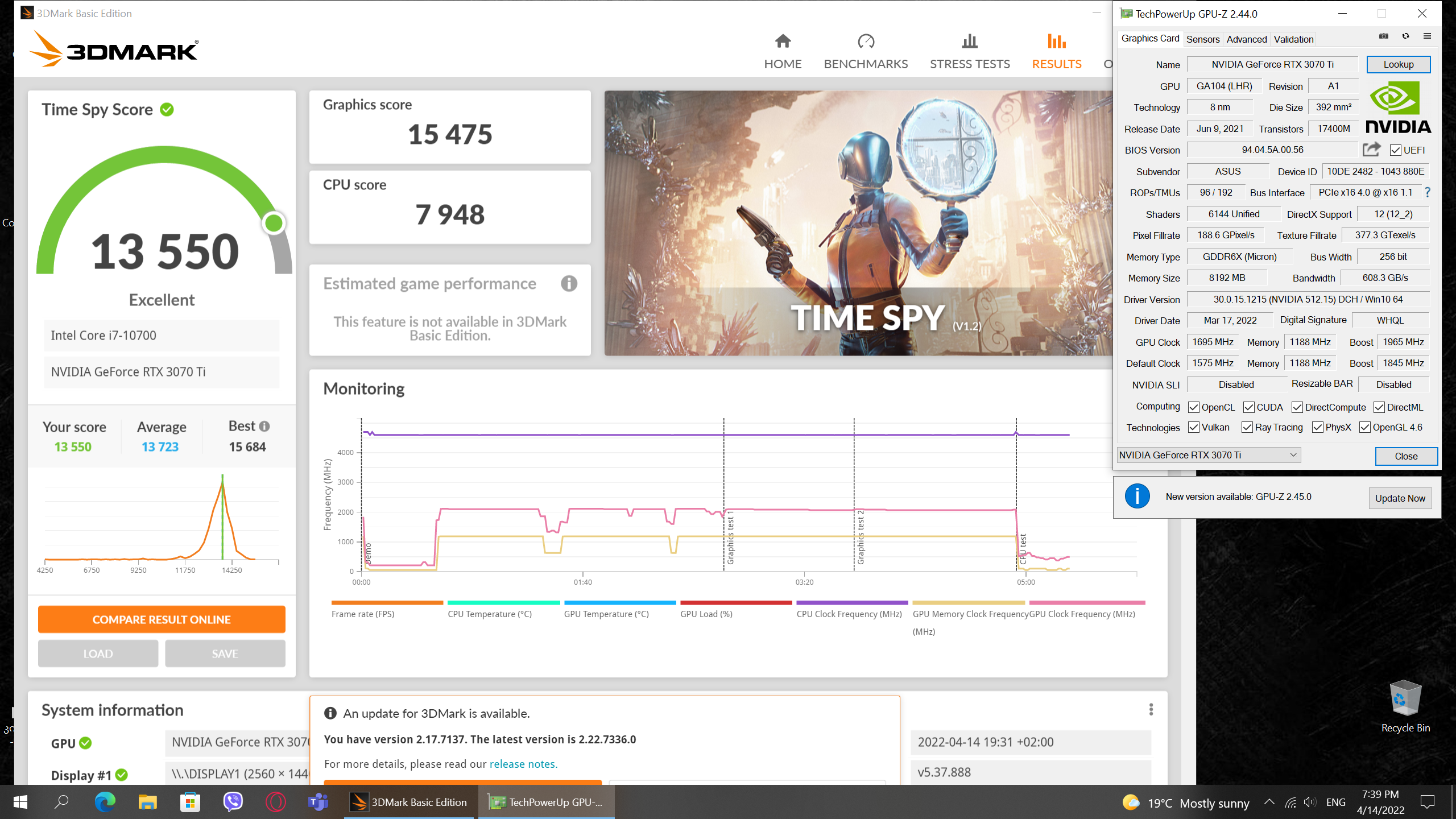This screenshot has height=819, width=1456.
Task: Toggle the OpenCL checkbox
Action: [x=1194, y=407]
